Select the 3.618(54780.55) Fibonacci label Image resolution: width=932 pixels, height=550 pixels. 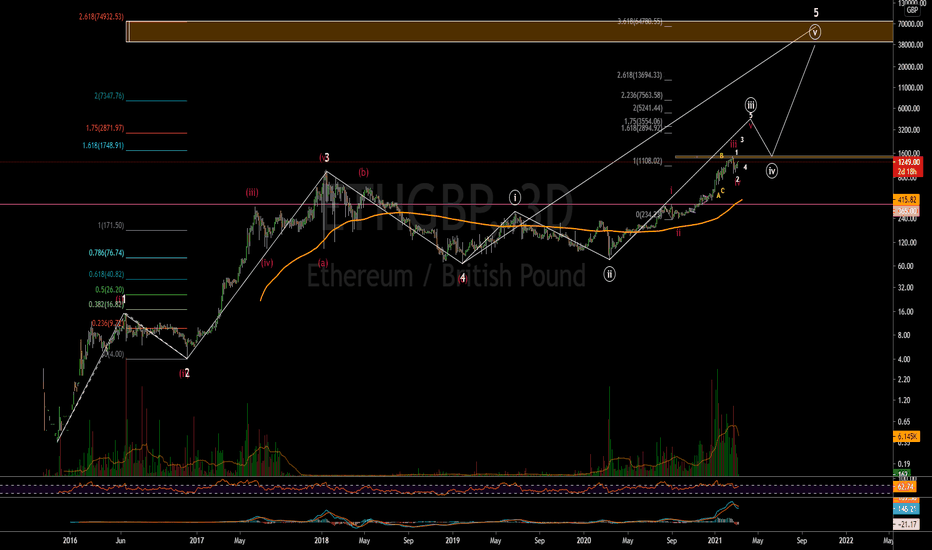(640, 21)
